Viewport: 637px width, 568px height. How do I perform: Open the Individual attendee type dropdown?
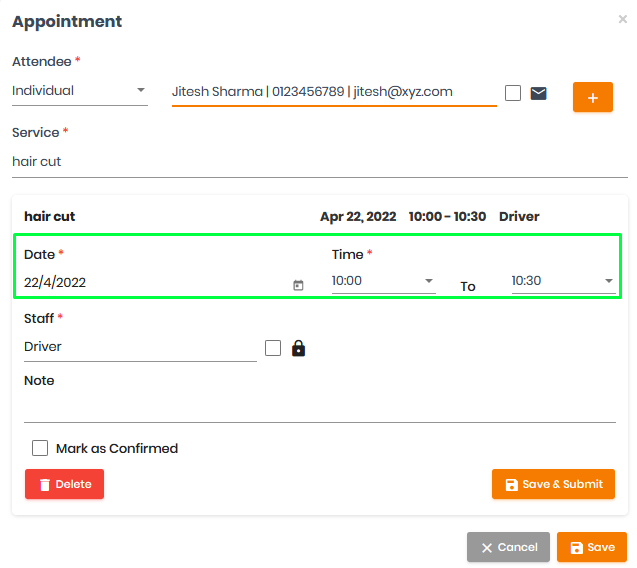[x=80, y=91]
